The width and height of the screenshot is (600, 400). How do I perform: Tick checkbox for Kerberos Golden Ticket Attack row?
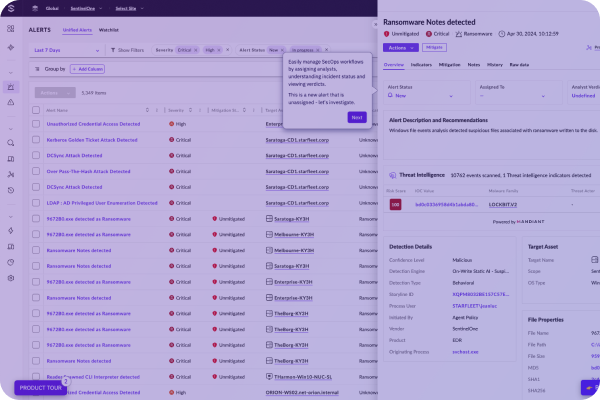click(37, 140)
